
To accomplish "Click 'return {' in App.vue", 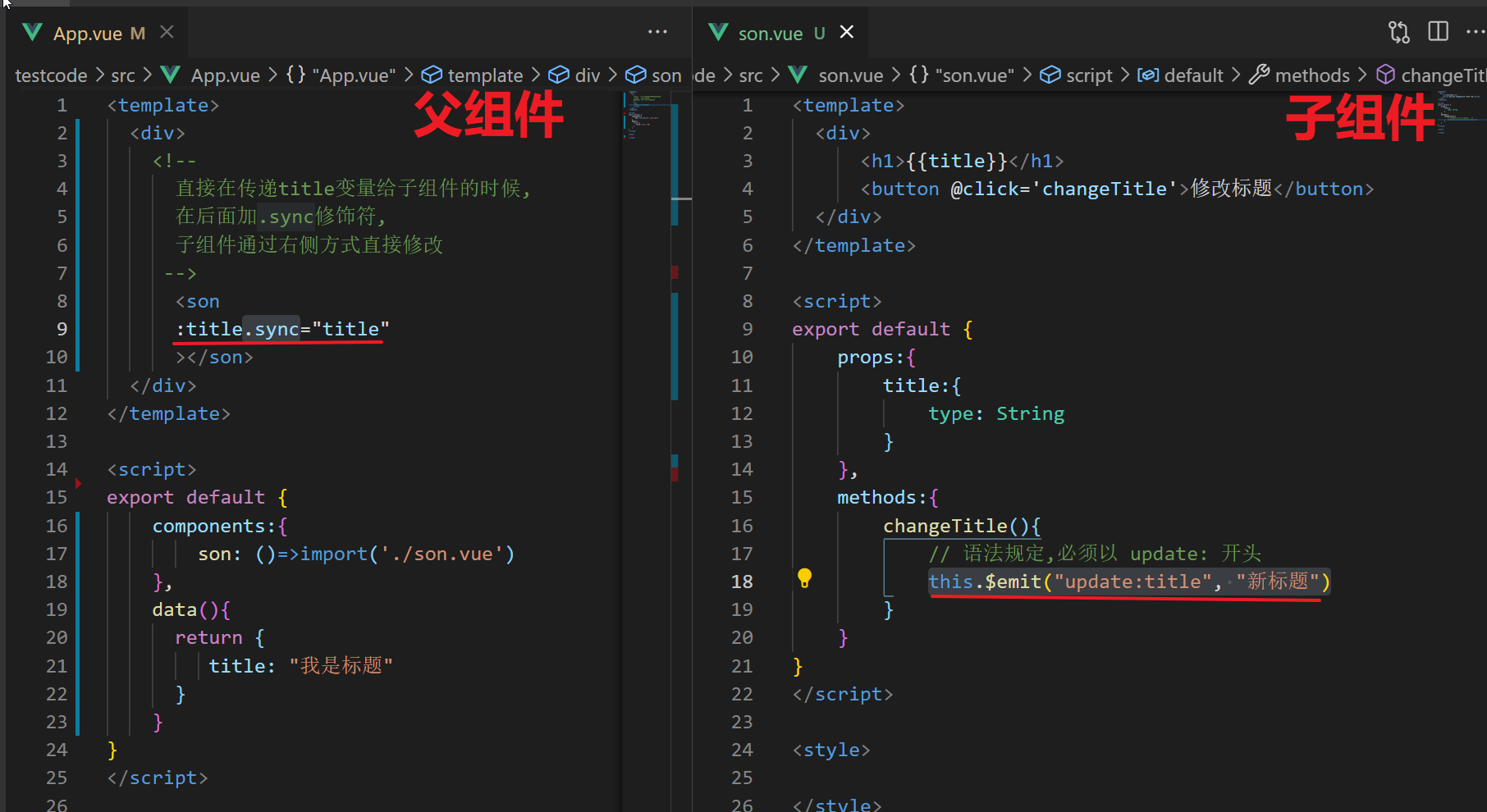I will [x=220, y=637].
